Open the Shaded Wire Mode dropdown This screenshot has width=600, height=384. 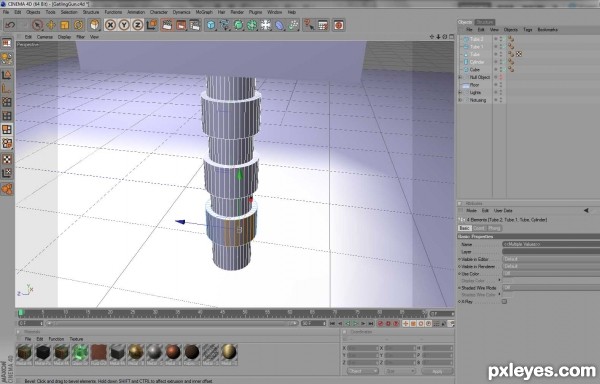(x=551, y=288)
